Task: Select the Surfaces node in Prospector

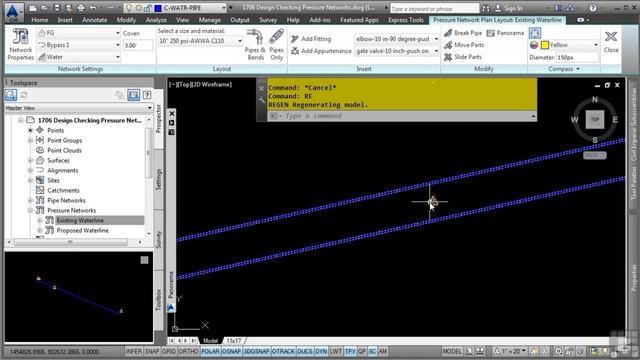Action: 58,160
